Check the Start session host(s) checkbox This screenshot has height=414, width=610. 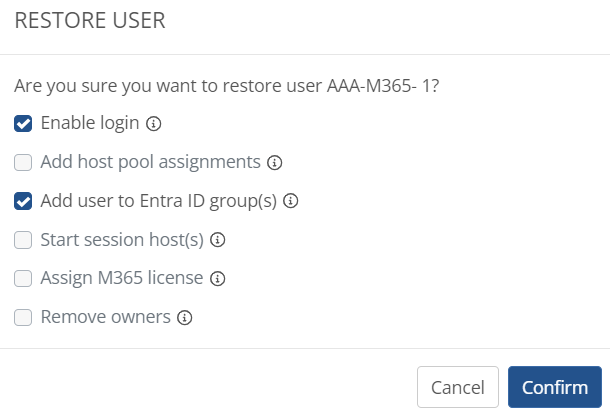click(23, 240)
